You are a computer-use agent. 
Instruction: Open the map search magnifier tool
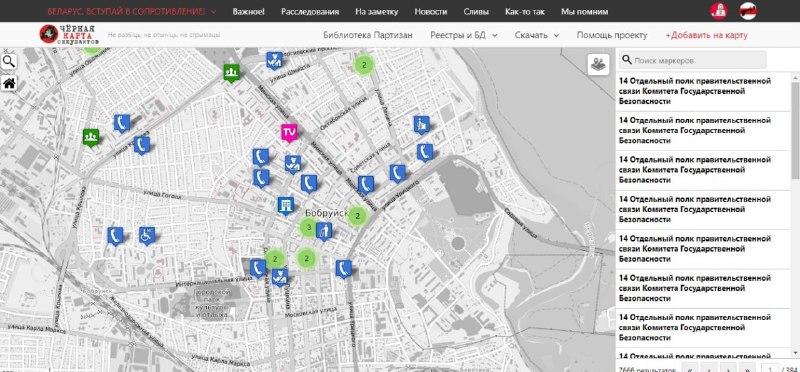[x=9, y=62]
